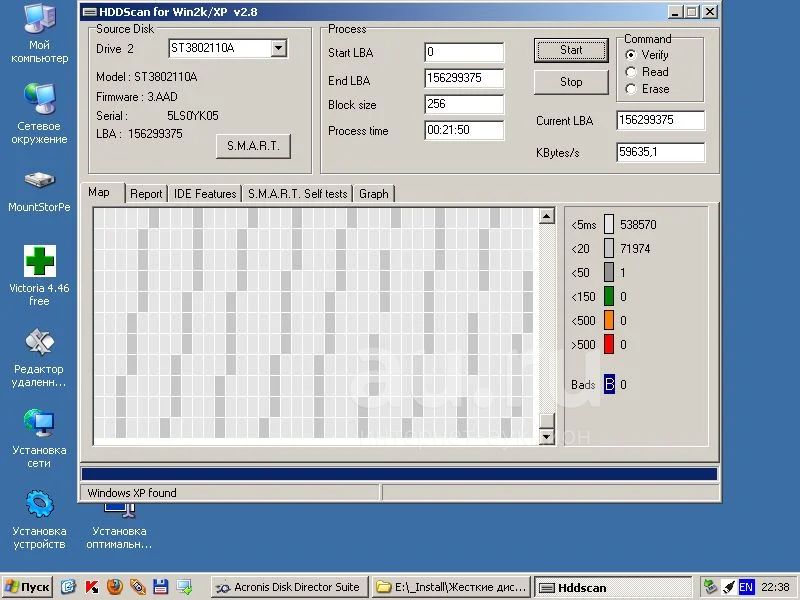The height and width of the screenshot is (600, 800).
Task: Open the optimal settings setup desktop icon
Action: [x=119, y=526]
